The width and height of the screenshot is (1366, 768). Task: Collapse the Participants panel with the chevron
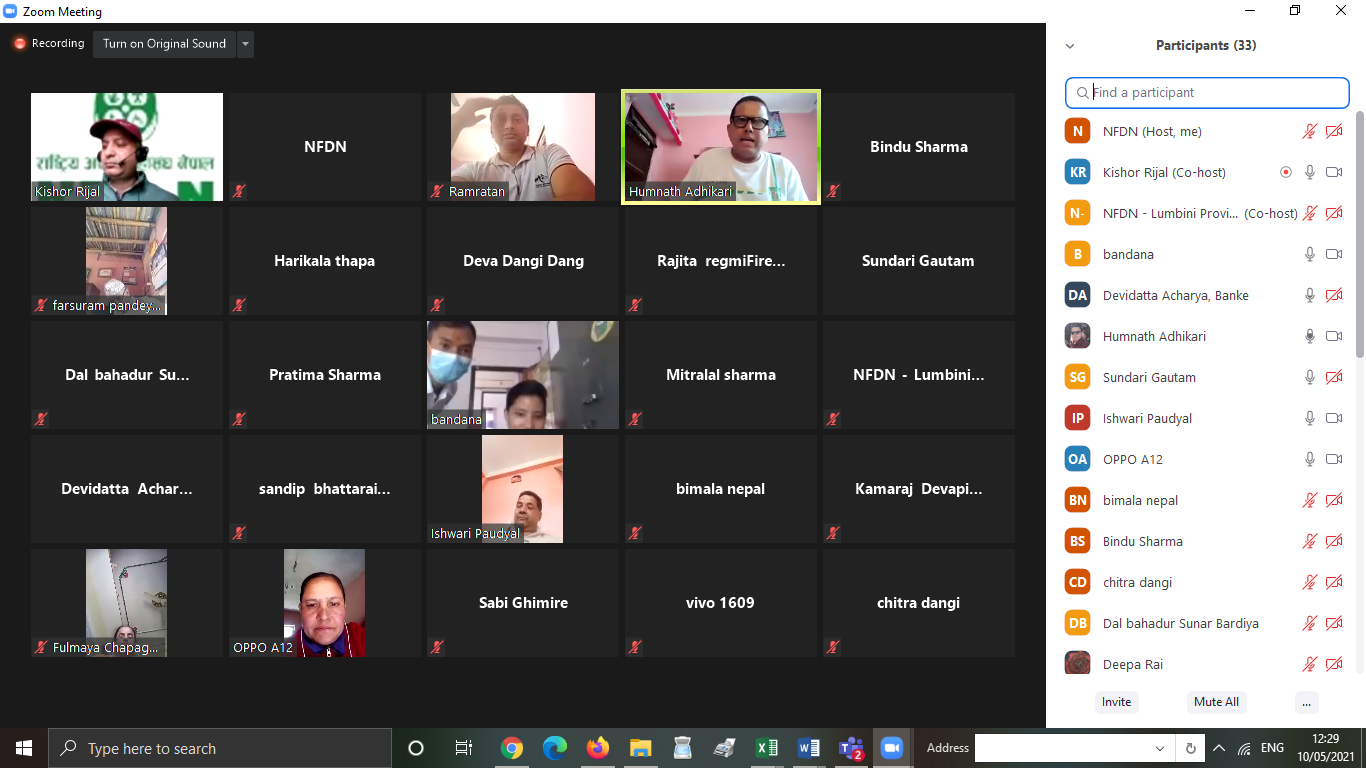(1070, 46)
